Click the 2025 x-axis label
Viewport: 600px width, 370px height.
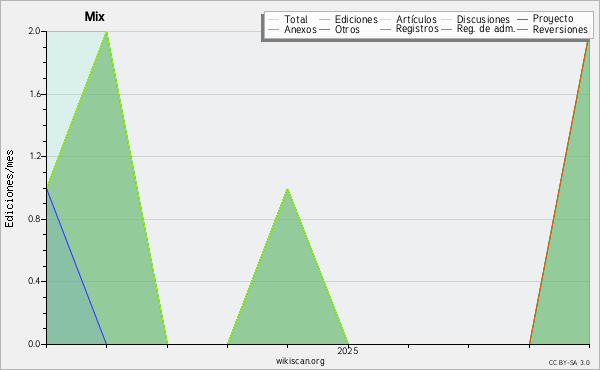click(x=348, y=350)
